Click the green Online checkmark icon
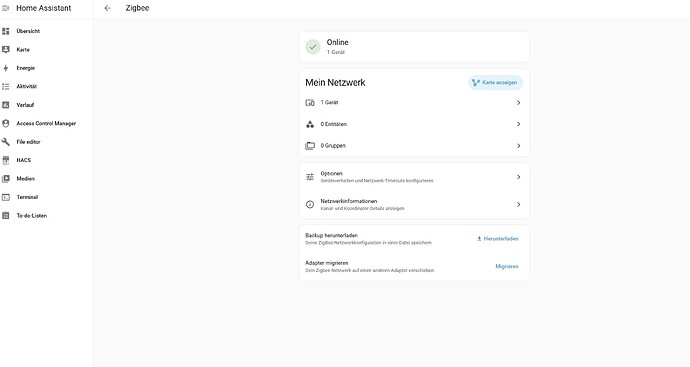Image resolution: width=690 pixels, height=367 pixels. (x=313, y=47)
